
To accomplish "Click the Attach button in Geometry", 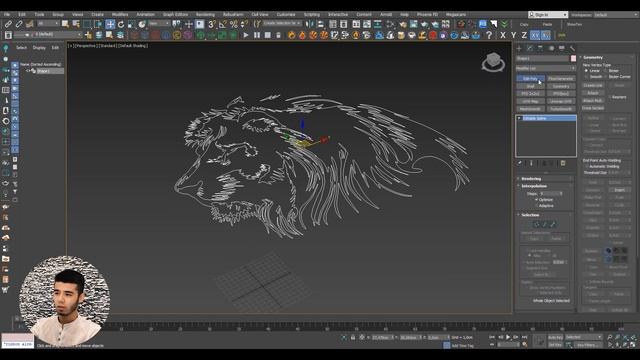I will click(593, 93).
